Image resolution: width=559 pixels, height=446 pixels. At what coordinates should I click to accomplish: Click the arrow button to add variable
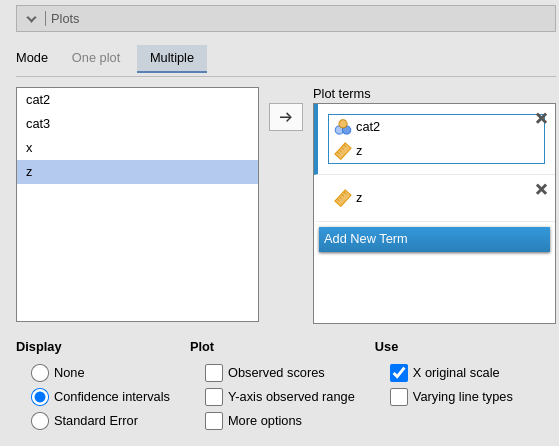pos(286,117)
